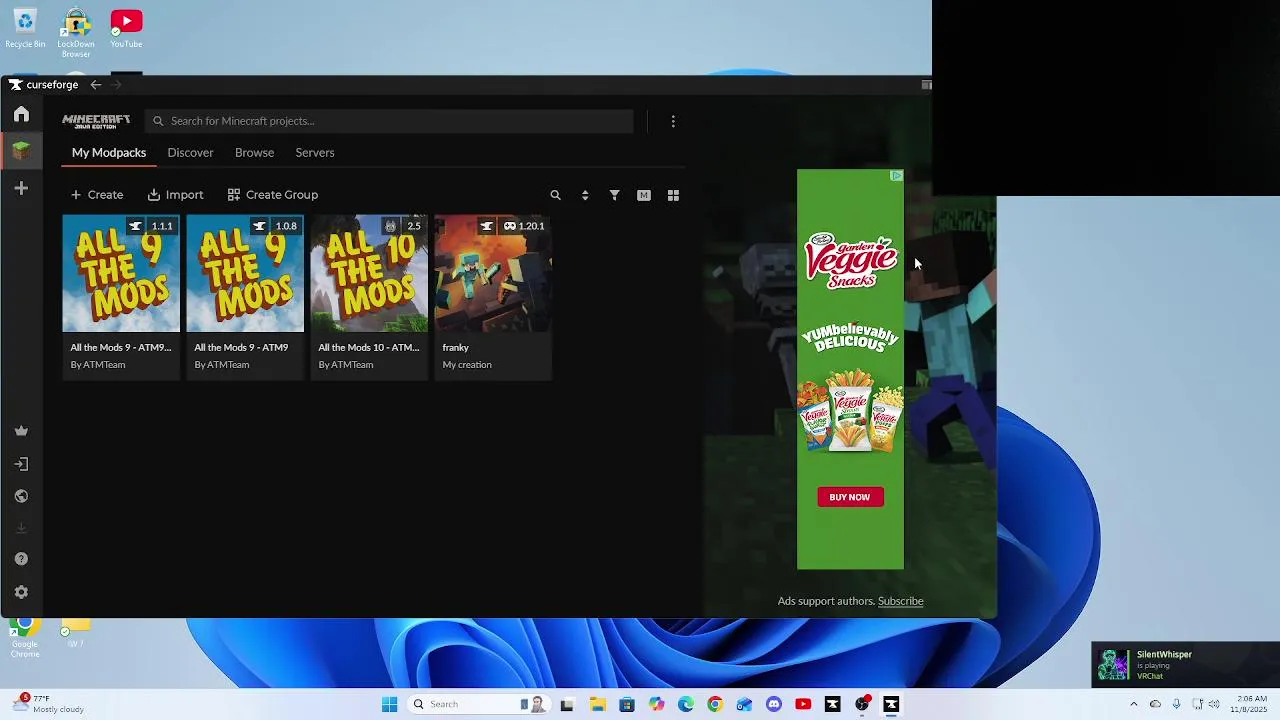Open the All the Mods 10 thumbnail
Screen dimensions: 1280x720
pyautogui.click(x=369, y=273)
